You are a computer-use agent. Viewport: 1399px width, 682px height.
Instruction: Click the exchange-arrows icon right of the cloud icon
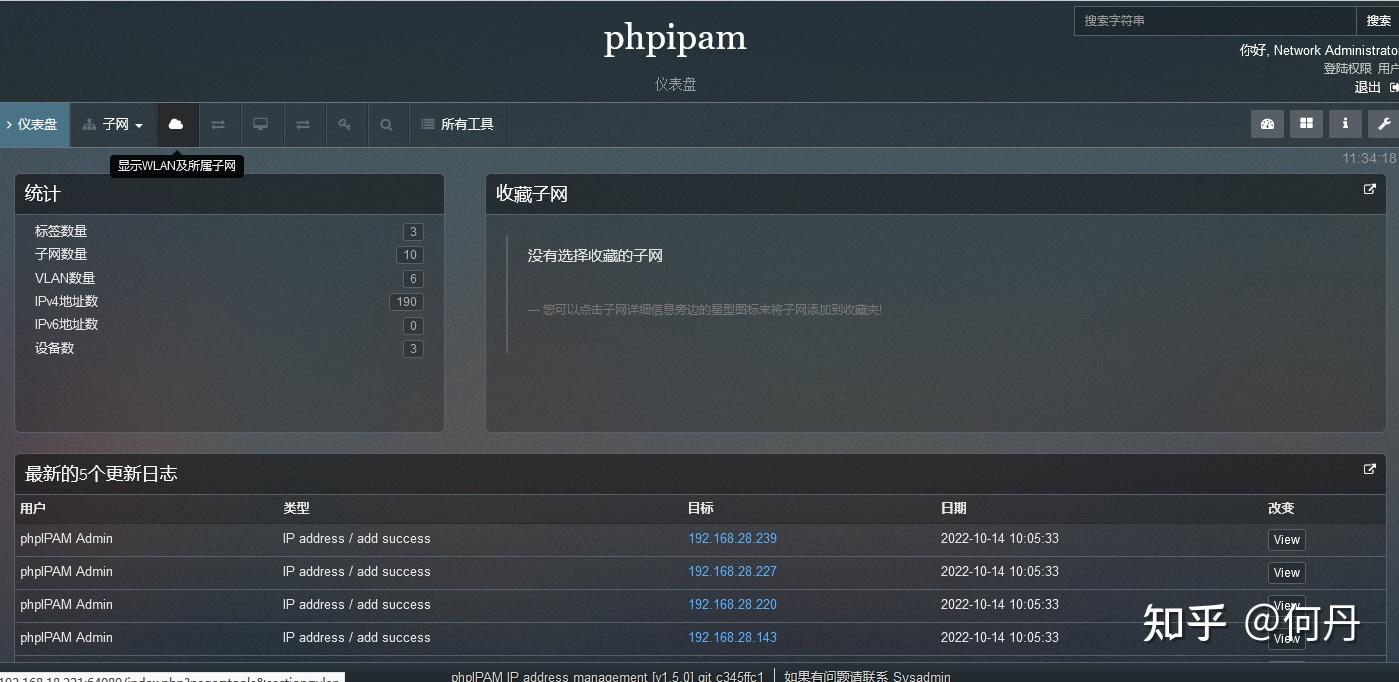[x=218, y=124]
